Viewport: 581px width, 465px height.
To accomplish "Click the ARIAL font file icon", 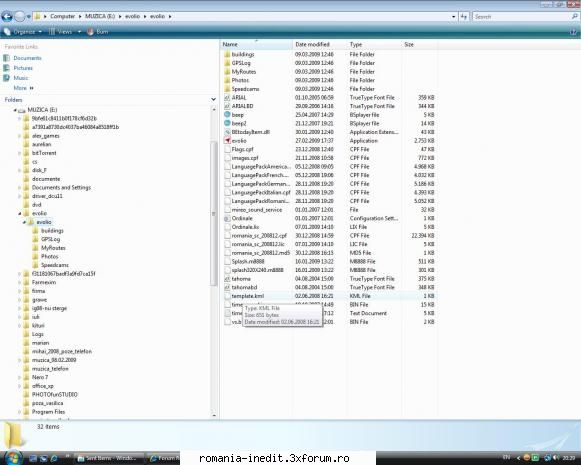I will (228, 98).
